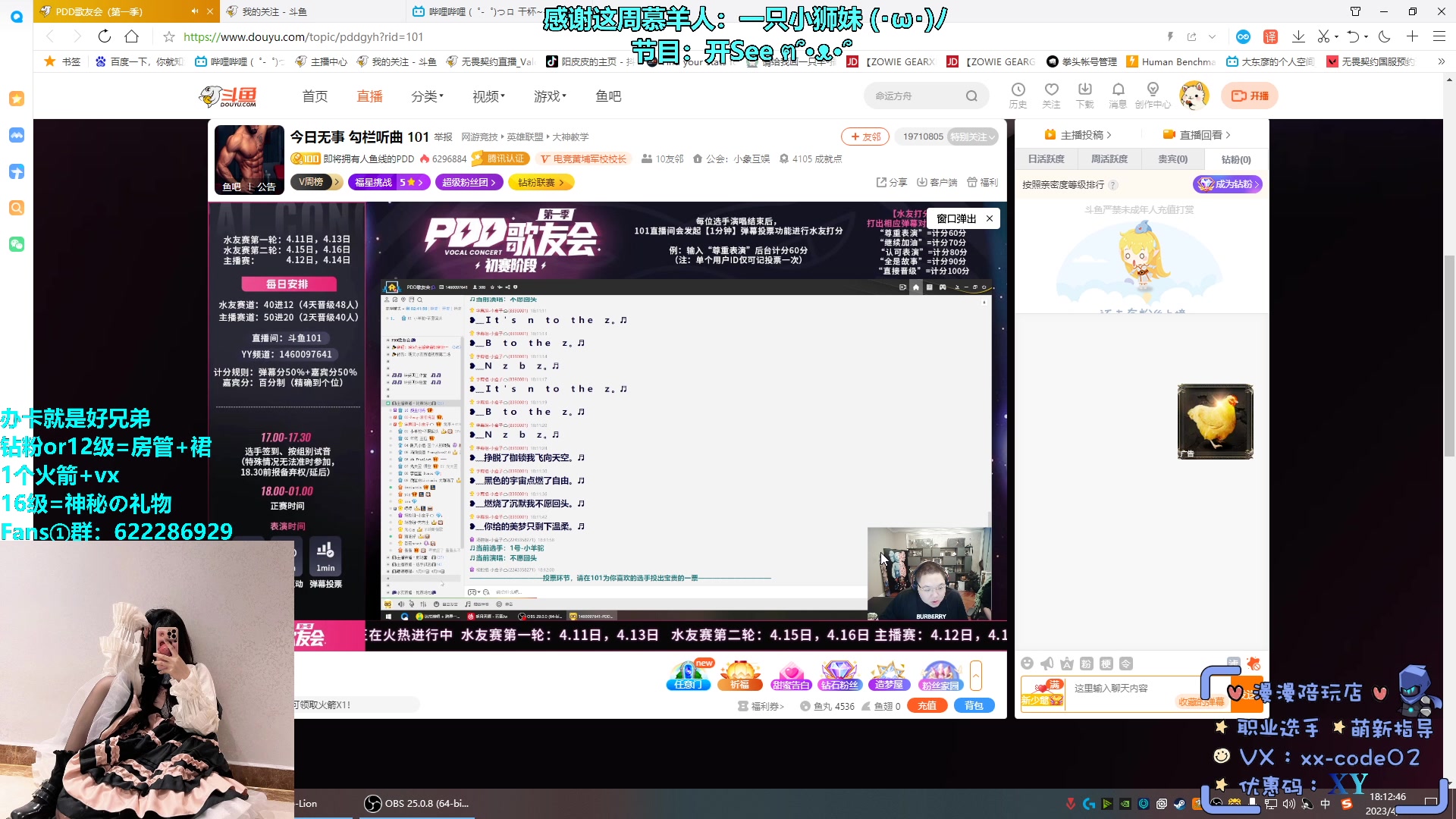Click the 充值 recharge button
The width and height of the screenshot is (1456, 819).
tap(927, 706)
